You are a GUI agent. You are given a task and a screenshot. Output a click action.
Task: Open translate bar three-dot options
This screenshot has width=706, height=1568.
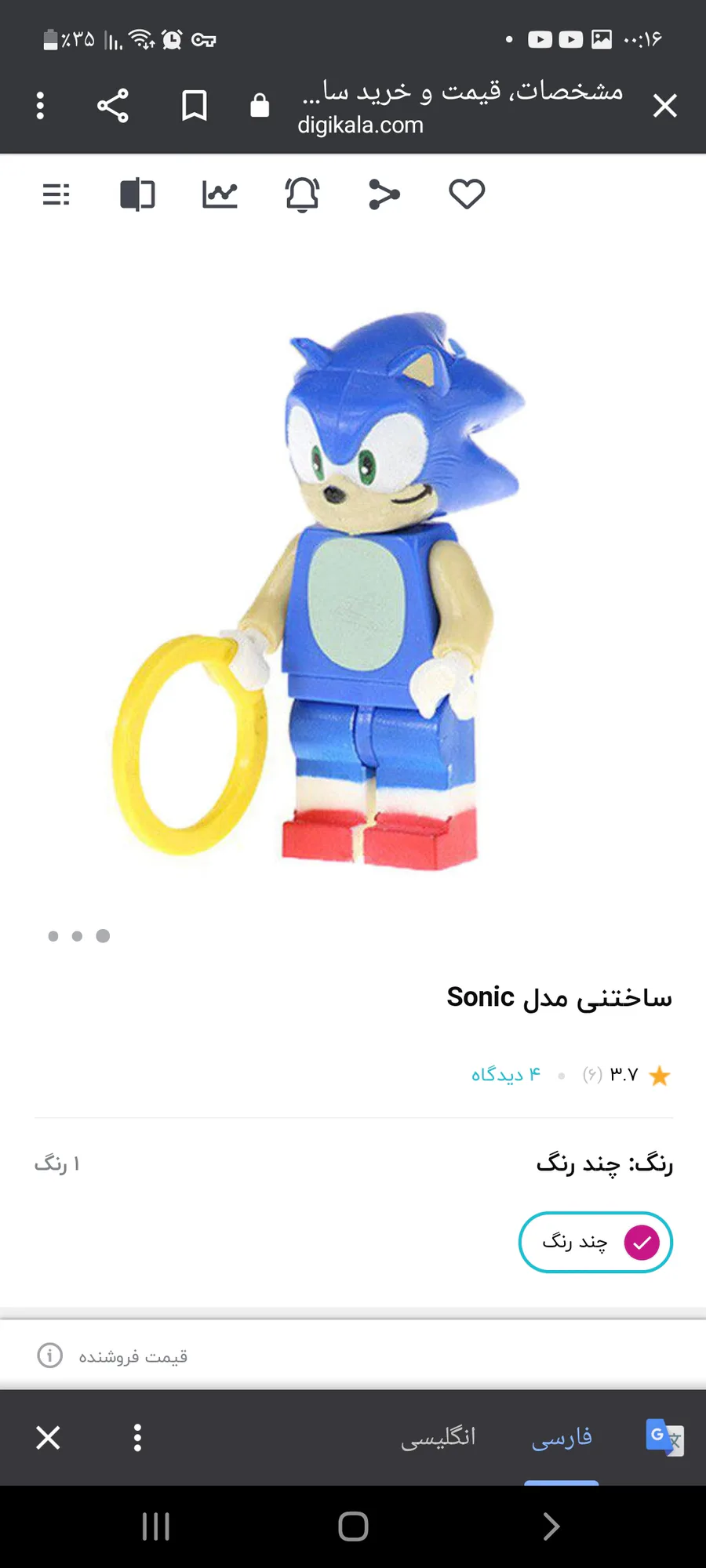click(137, 1438)
